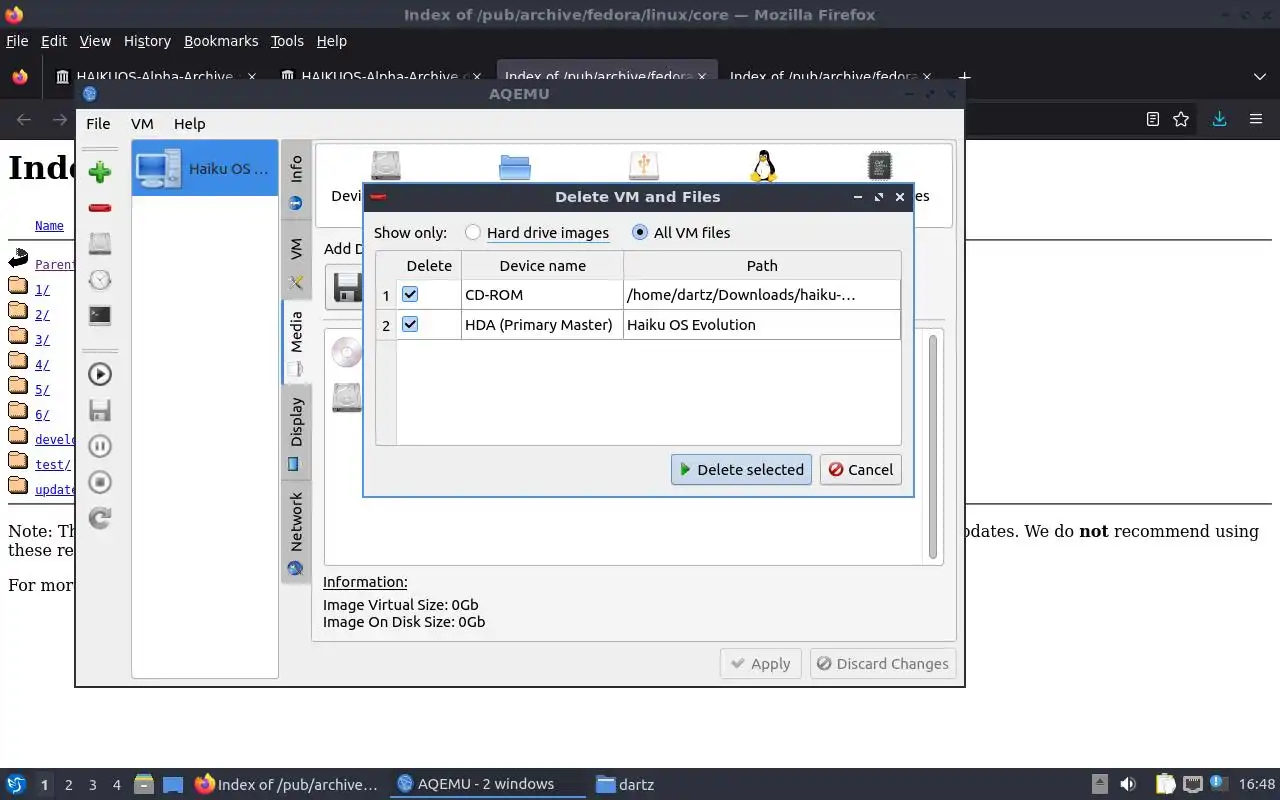Select the Hard drive images radio button
This screenshot has width=1280, height=800.
coord(473,233)
